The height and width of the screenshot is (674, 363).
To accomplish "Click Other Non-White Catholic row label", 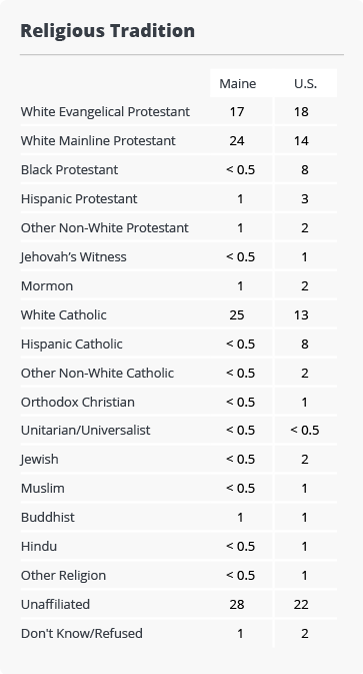I will (97, 373).
